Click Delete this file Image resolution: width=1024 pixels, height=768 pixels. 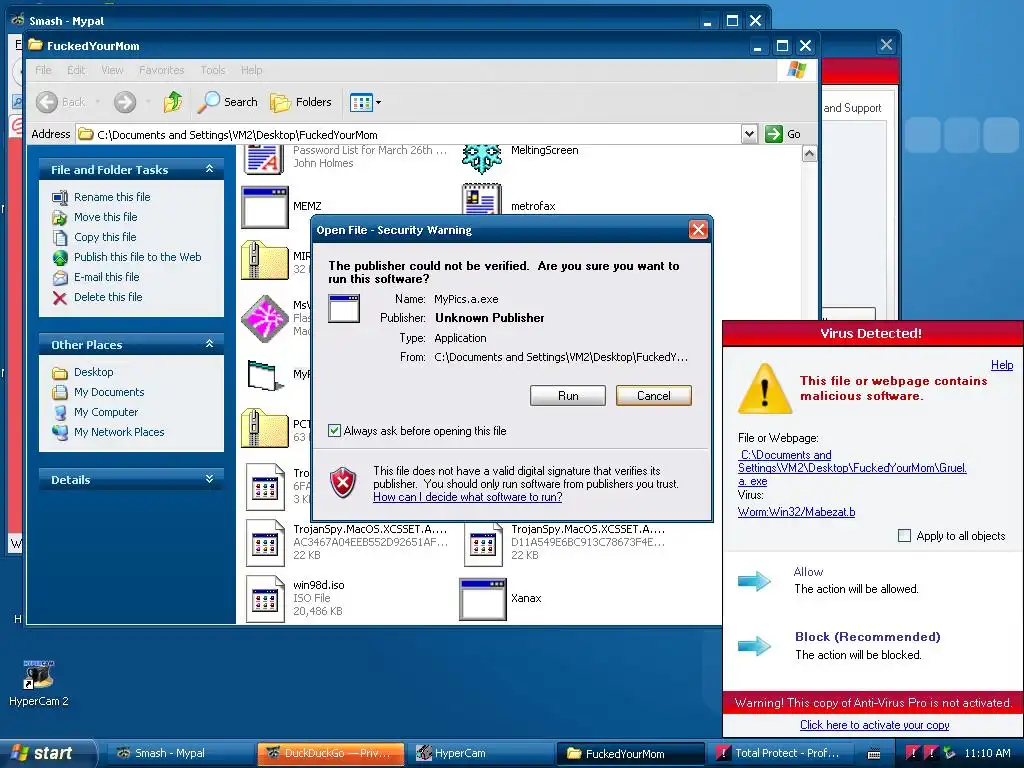pyautogui.click(x=108, y=296)
